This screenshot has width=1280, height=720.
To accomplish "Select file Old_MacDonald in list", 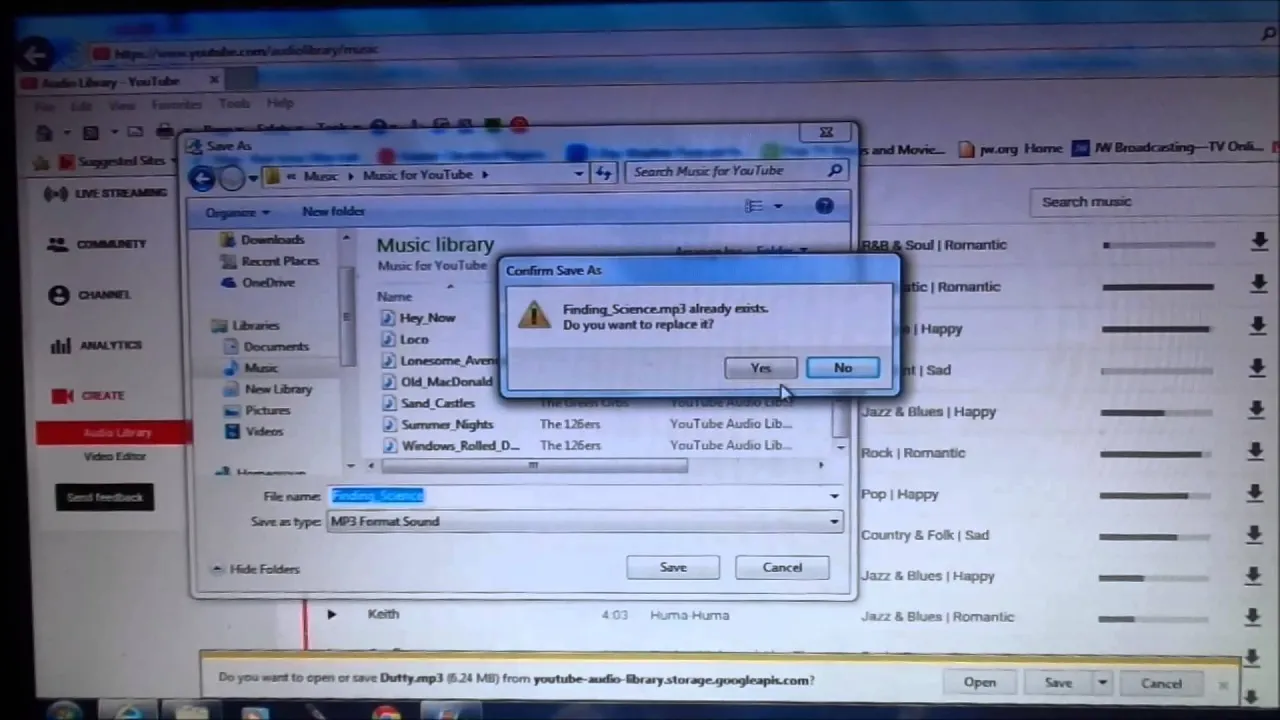I will pyautogui.click(x=446, y=381).
